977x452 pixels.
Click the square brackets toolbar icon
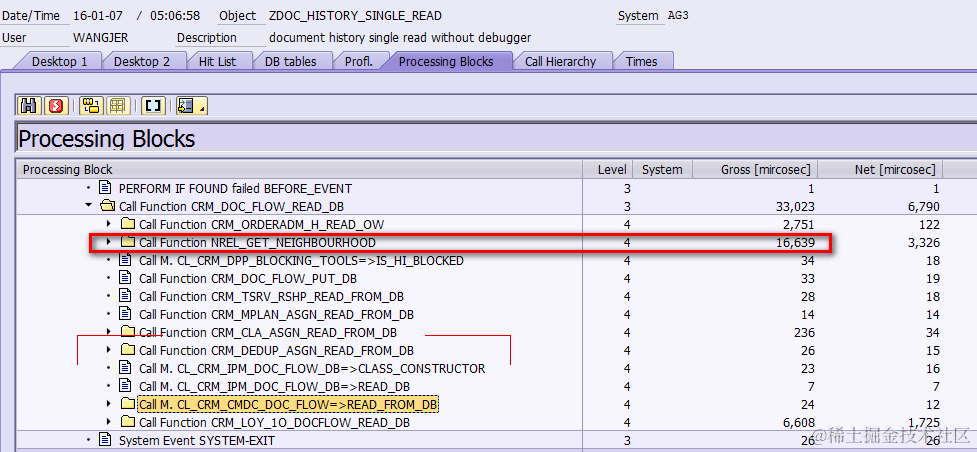tap(153, 106)
